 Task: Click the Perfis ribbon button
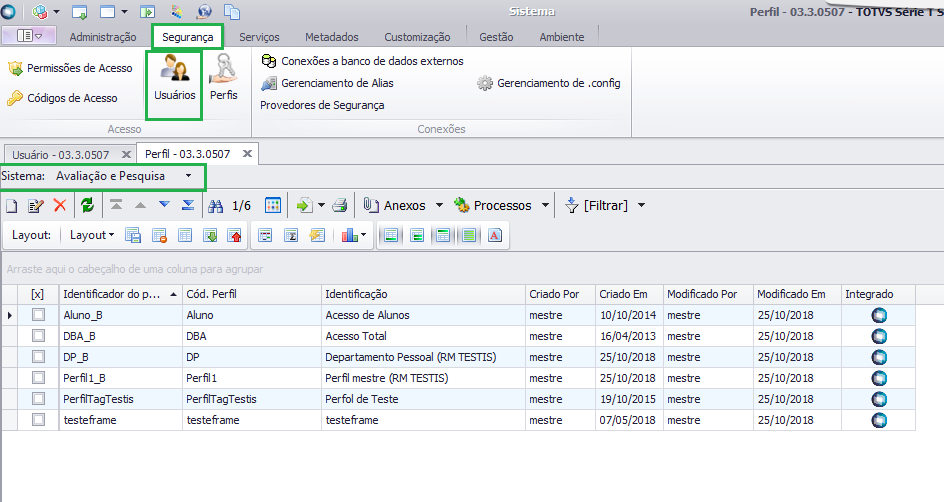coord(224,78)
